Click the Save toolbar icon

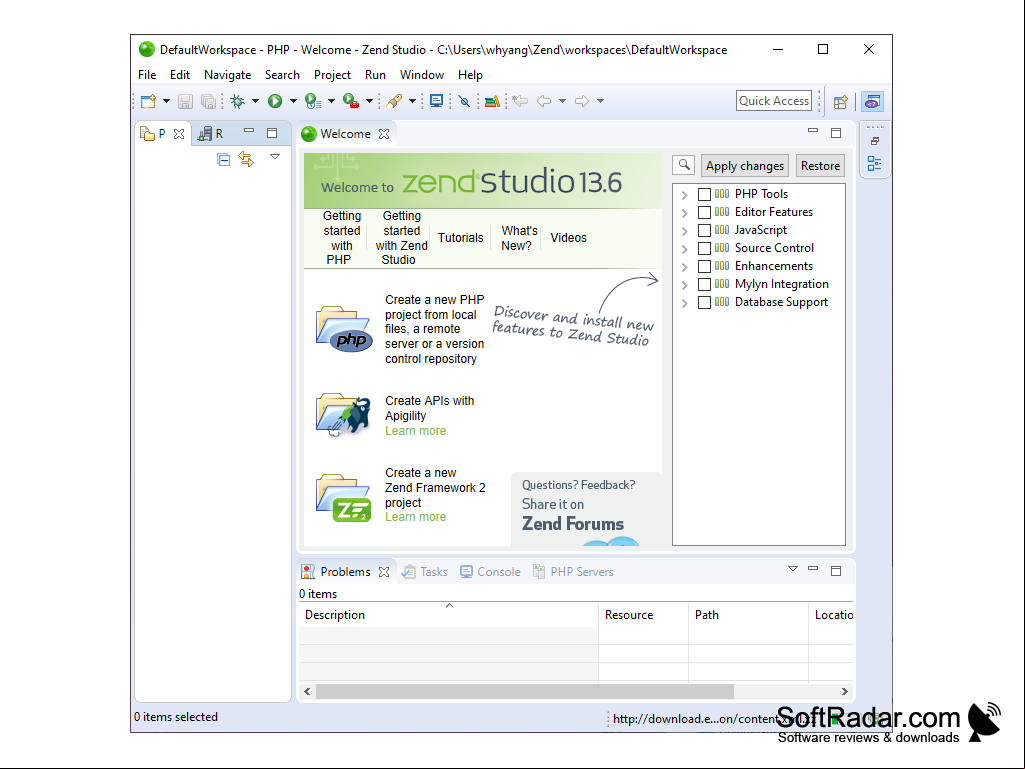tap(186, 101)
